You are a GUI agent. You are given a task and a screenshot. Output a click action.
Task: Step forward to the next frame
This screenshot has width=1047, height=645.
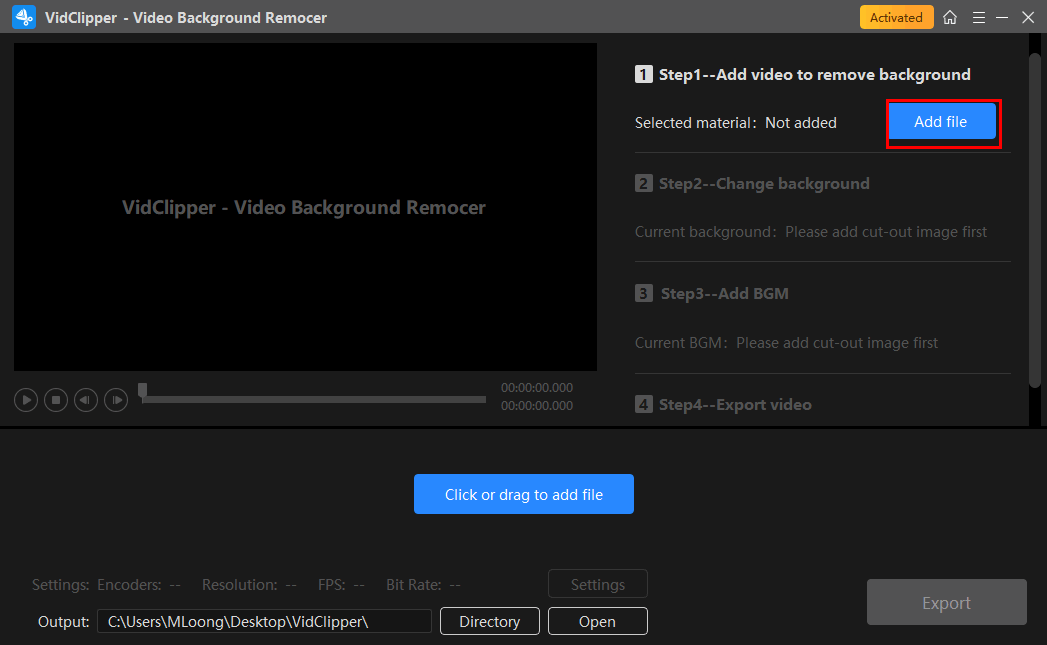(117, 400)
